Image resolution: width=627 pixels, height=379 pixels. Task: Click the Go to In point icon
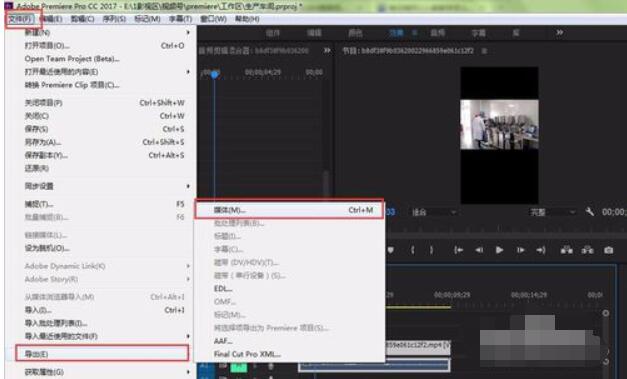458,250
